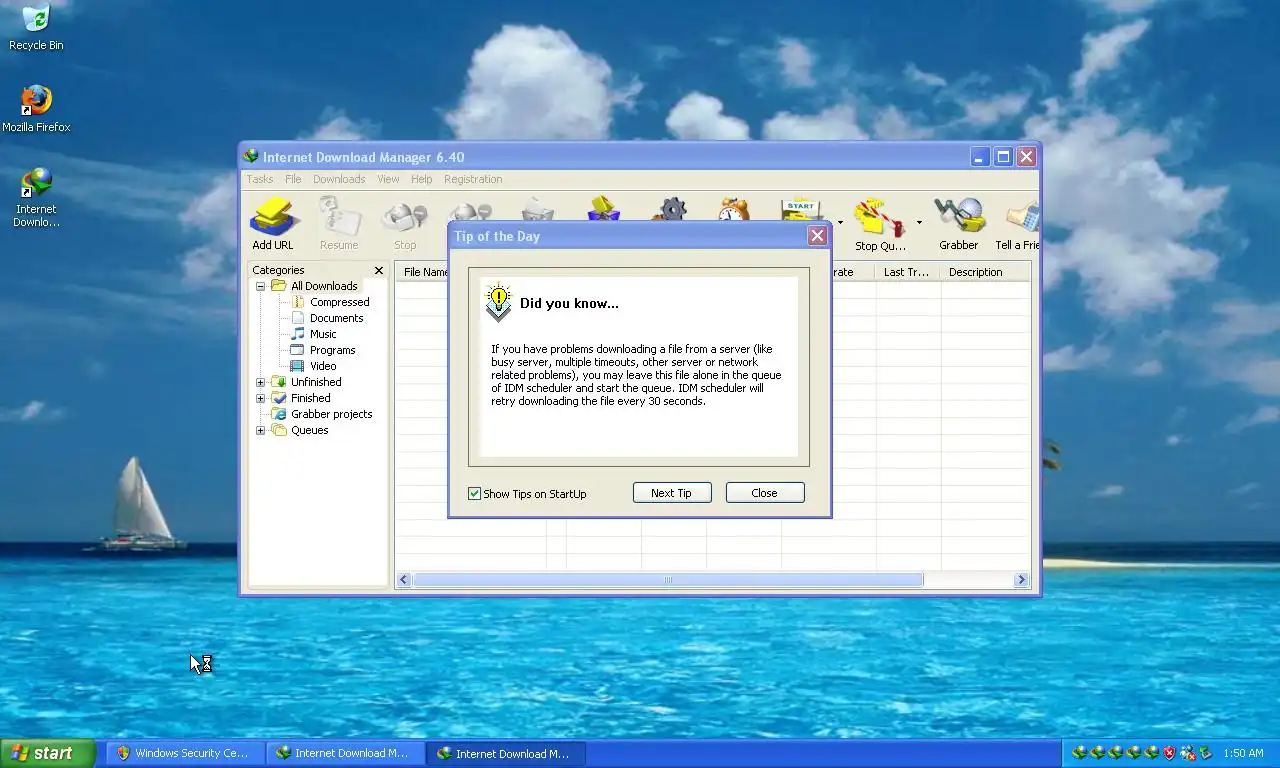
Task: Select the Programs category icon
Action: pos(298,350)
